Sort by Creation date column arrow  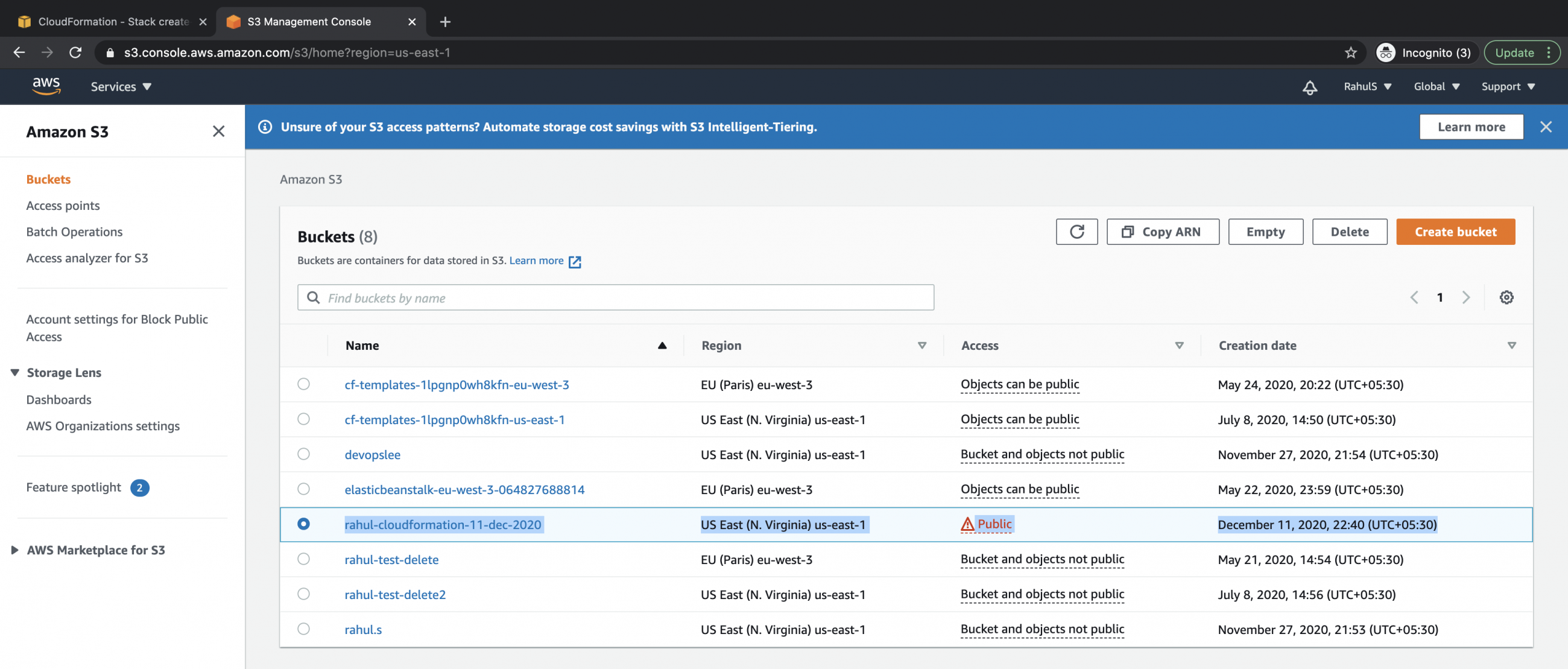coord(1511,346)
